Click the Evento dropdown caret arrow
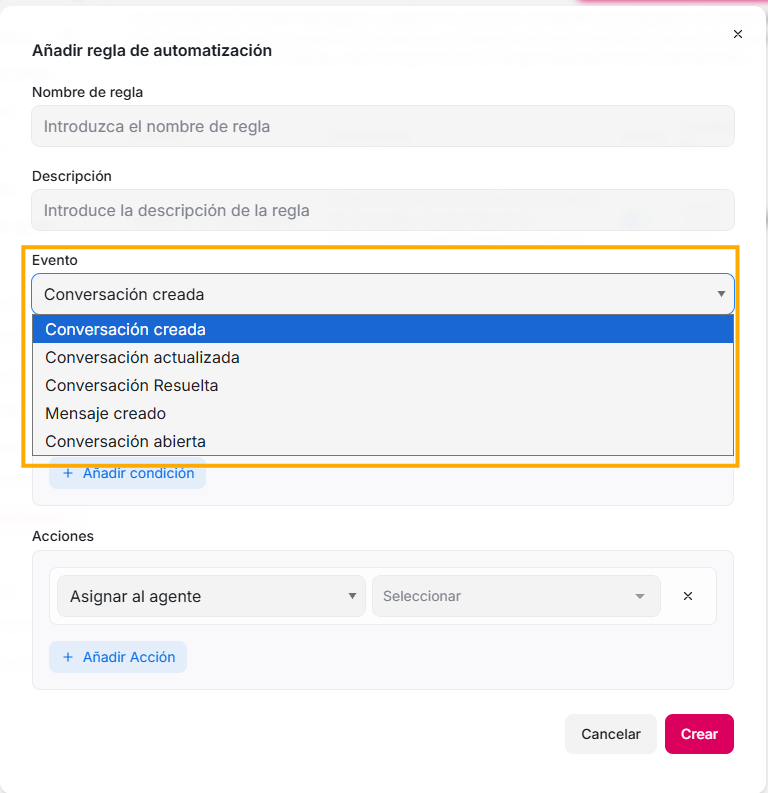Screen dimensions: 768x793 721,294
